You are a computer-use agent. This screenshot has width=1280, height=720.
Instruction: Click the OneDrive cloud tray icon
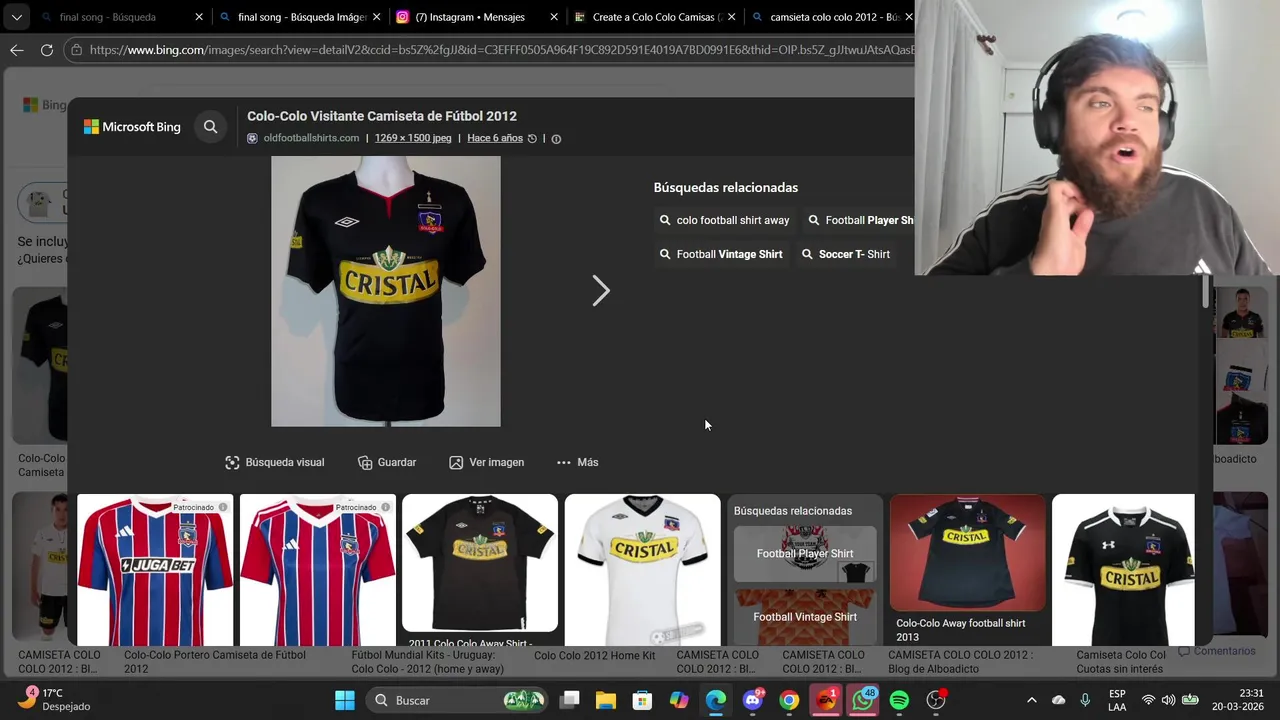click(x=1059, y=700)
